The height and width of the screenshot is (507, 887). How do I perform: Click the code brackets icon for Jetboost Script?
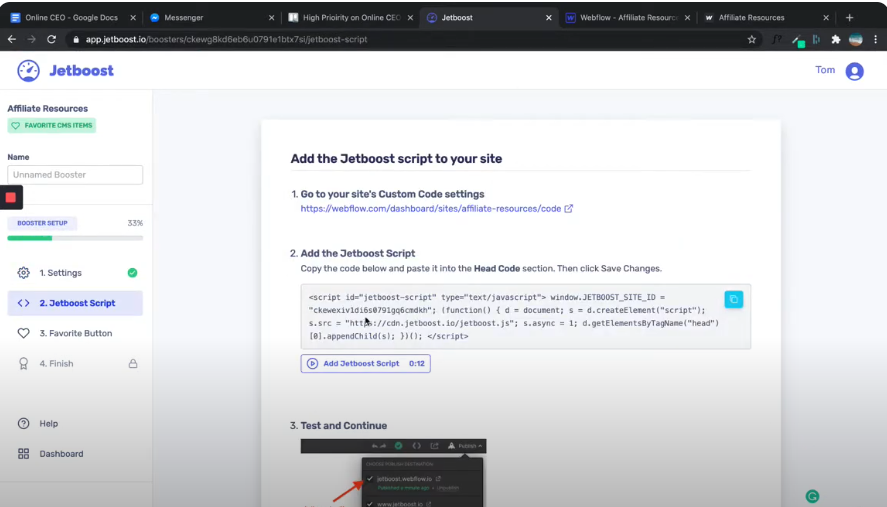[x=23, y=303]
